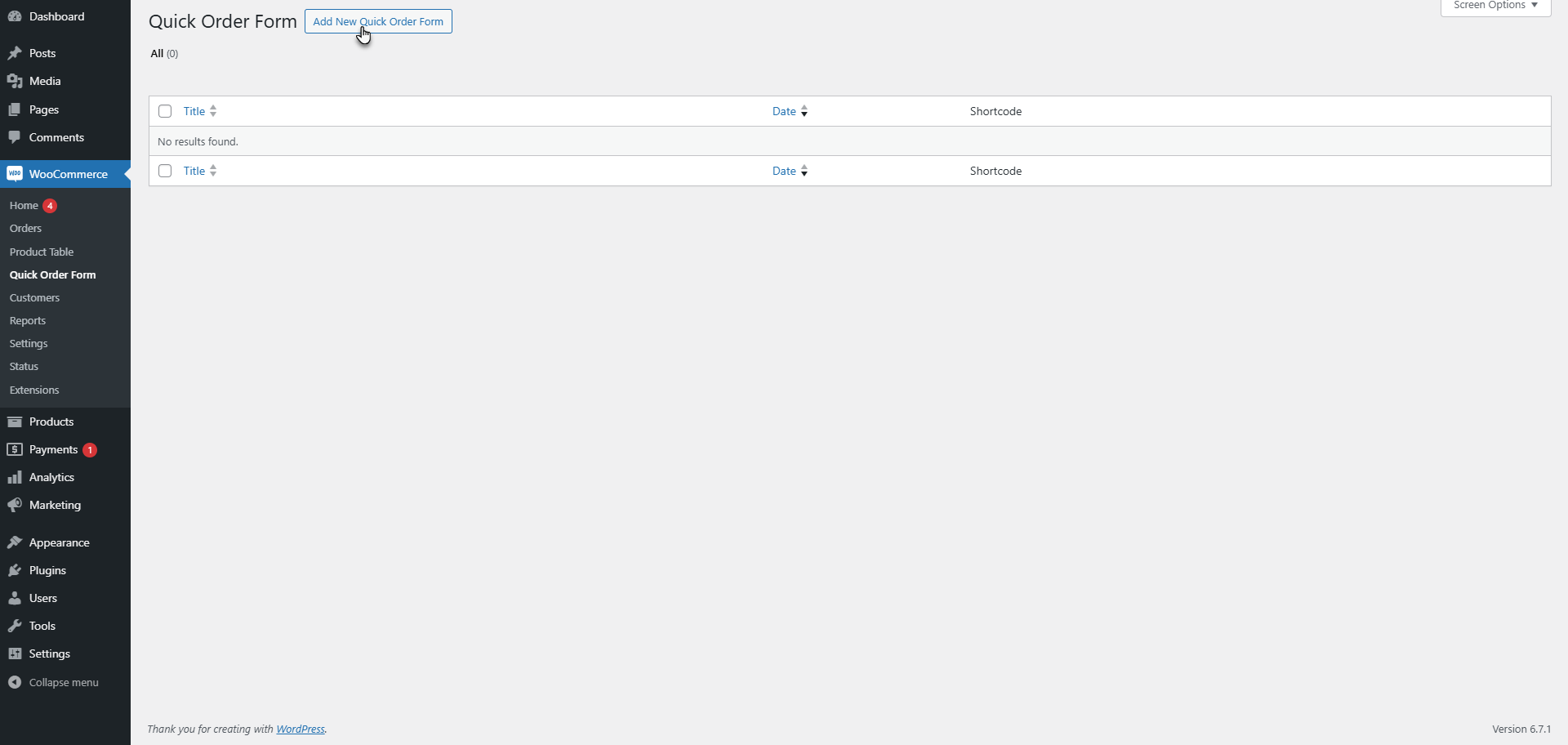This screenshot has width=1568, height=745.
Task: Open the Product Table submenu item
Action: coord(42,252)
